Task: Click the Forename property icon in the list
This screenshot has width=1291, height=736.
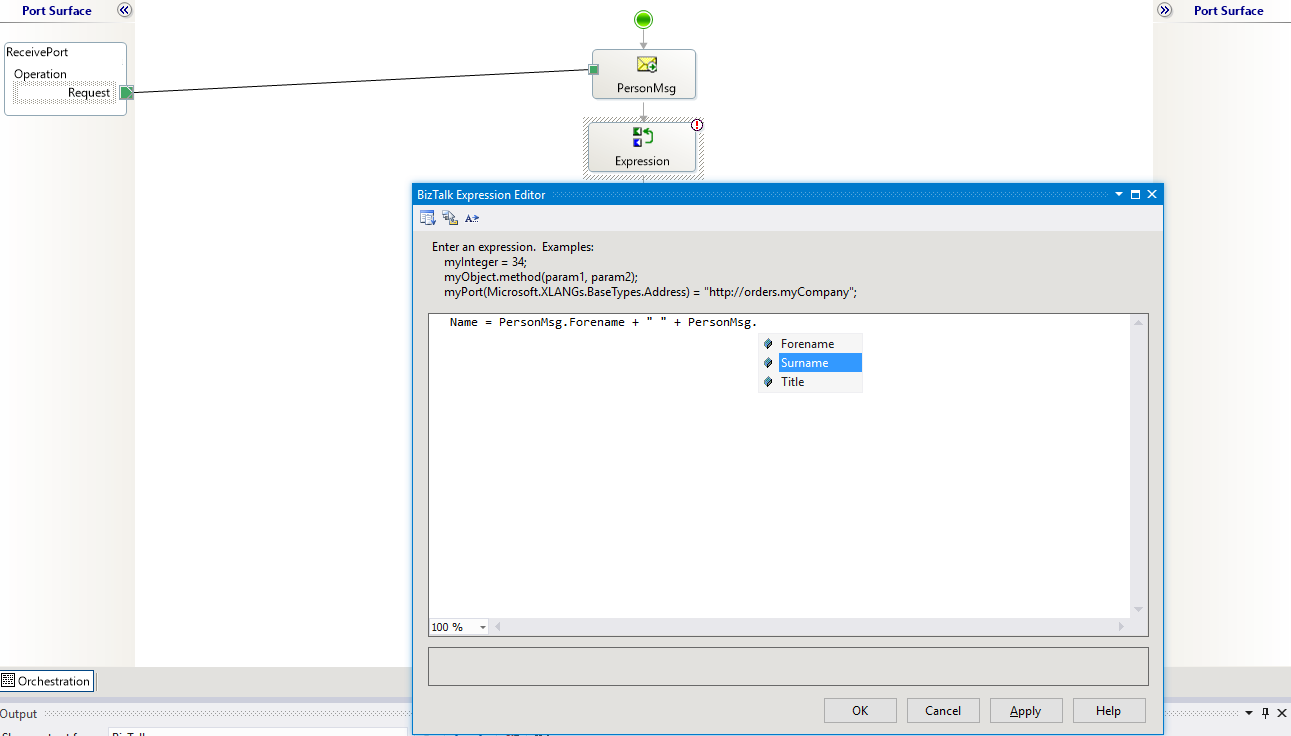Action: (x=768, y=344)
